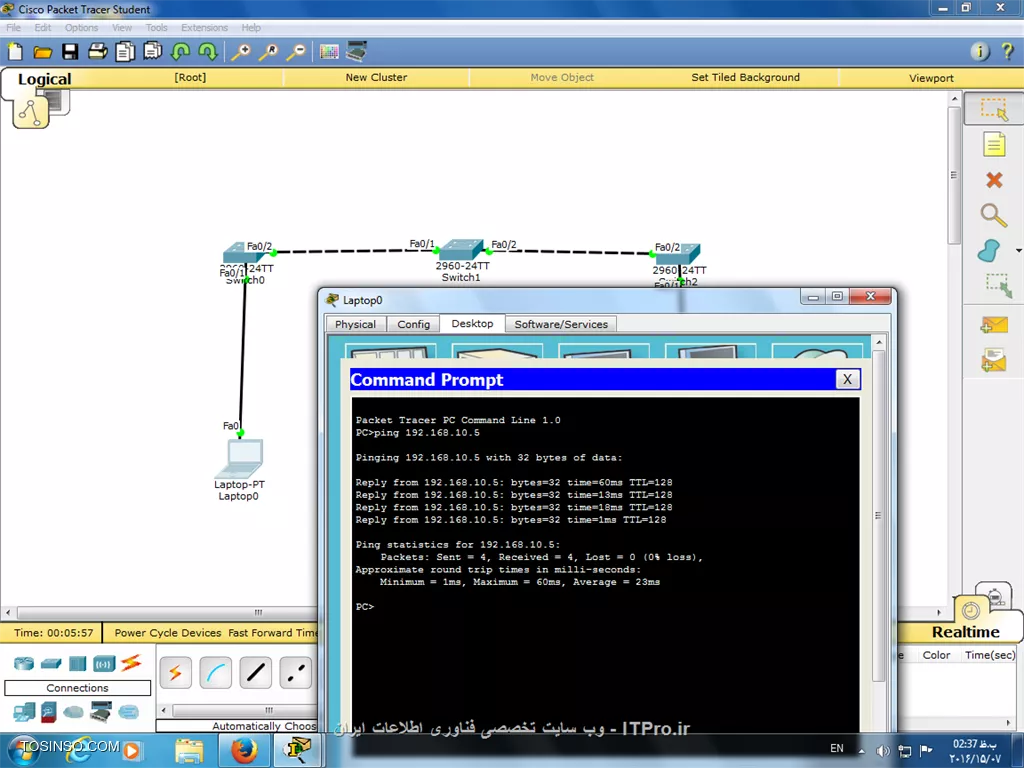Choose the Resize Shape tool

(x=998, y=286)
